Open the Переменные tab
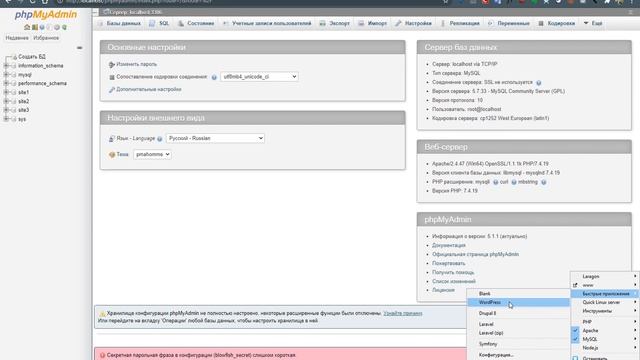640x360 pixels. tap(509, 23)
